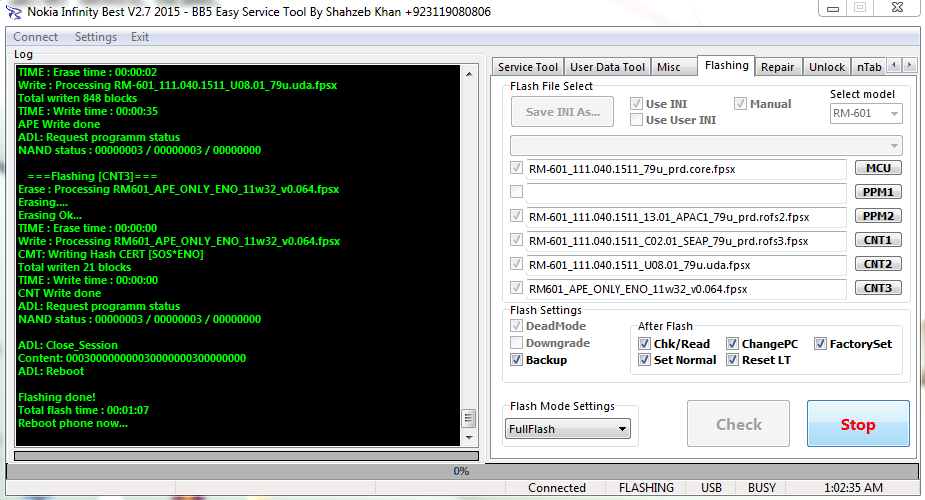Click the BUSY status bar entry

[762, 488]
